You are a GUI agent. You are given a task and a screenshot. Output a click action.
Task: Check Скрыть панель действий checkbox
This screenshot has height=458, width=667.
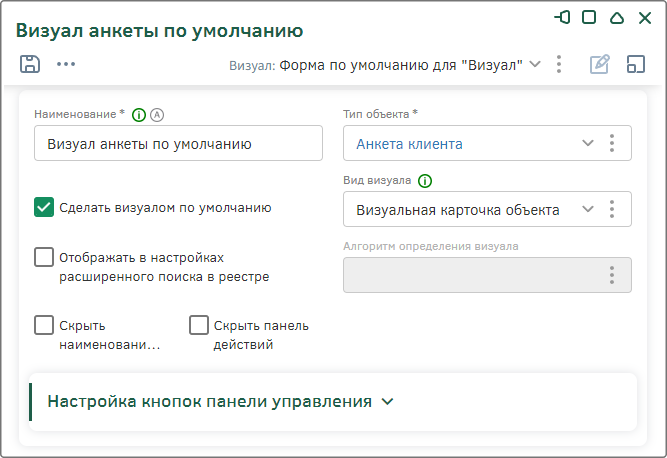click(x=199, y=325)
